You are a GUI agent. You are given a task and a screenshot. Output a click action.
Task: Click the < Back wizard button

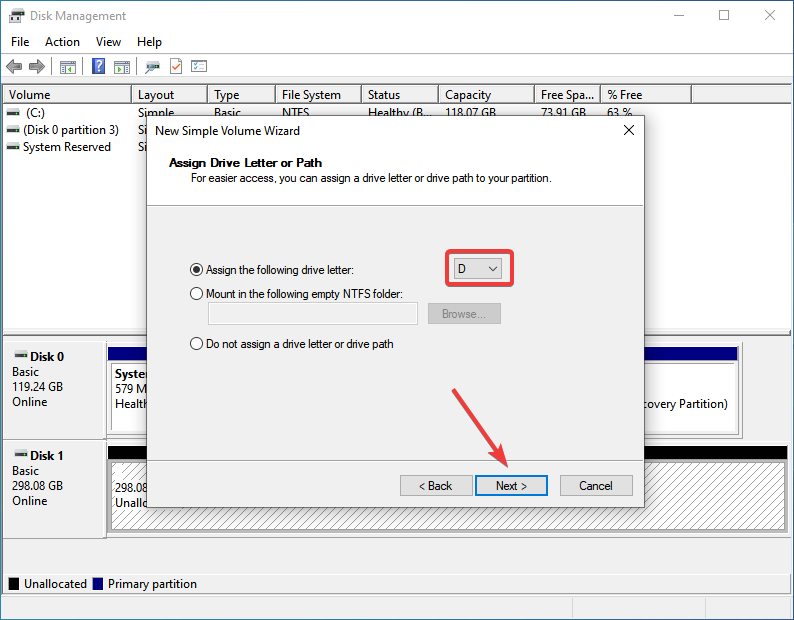(436, 485)
